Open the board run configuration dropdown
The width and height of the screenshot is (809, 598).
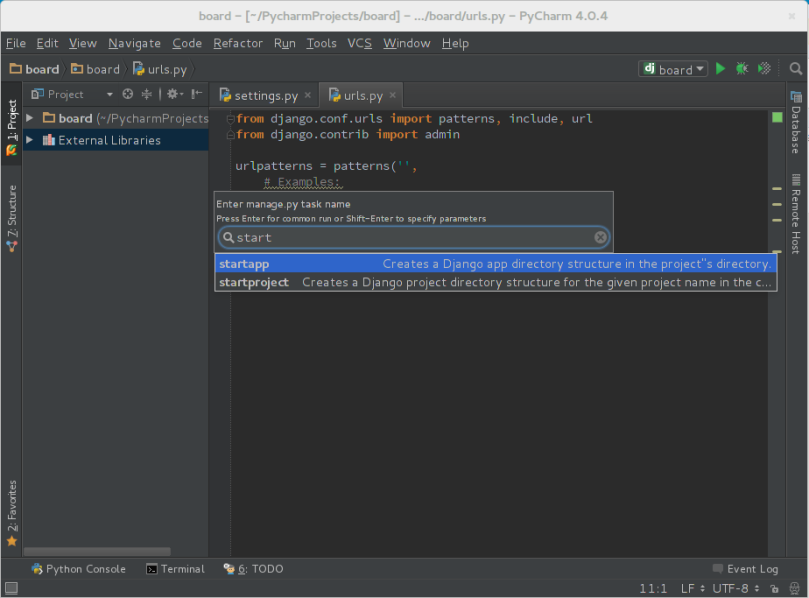click(673, 69)
